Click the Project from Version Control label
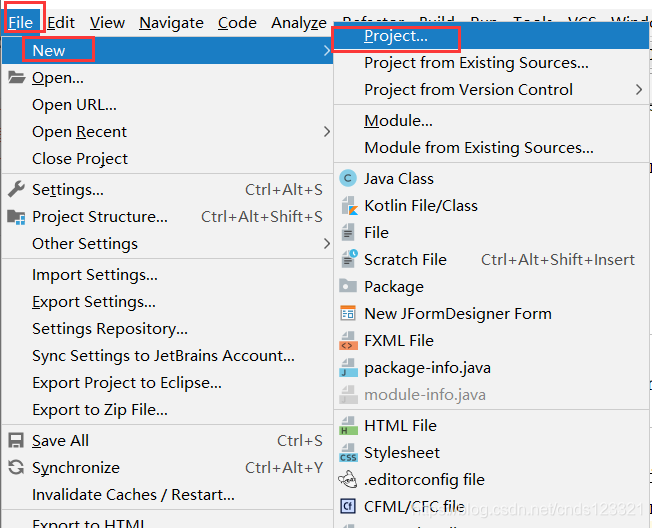 coord(468,90)
